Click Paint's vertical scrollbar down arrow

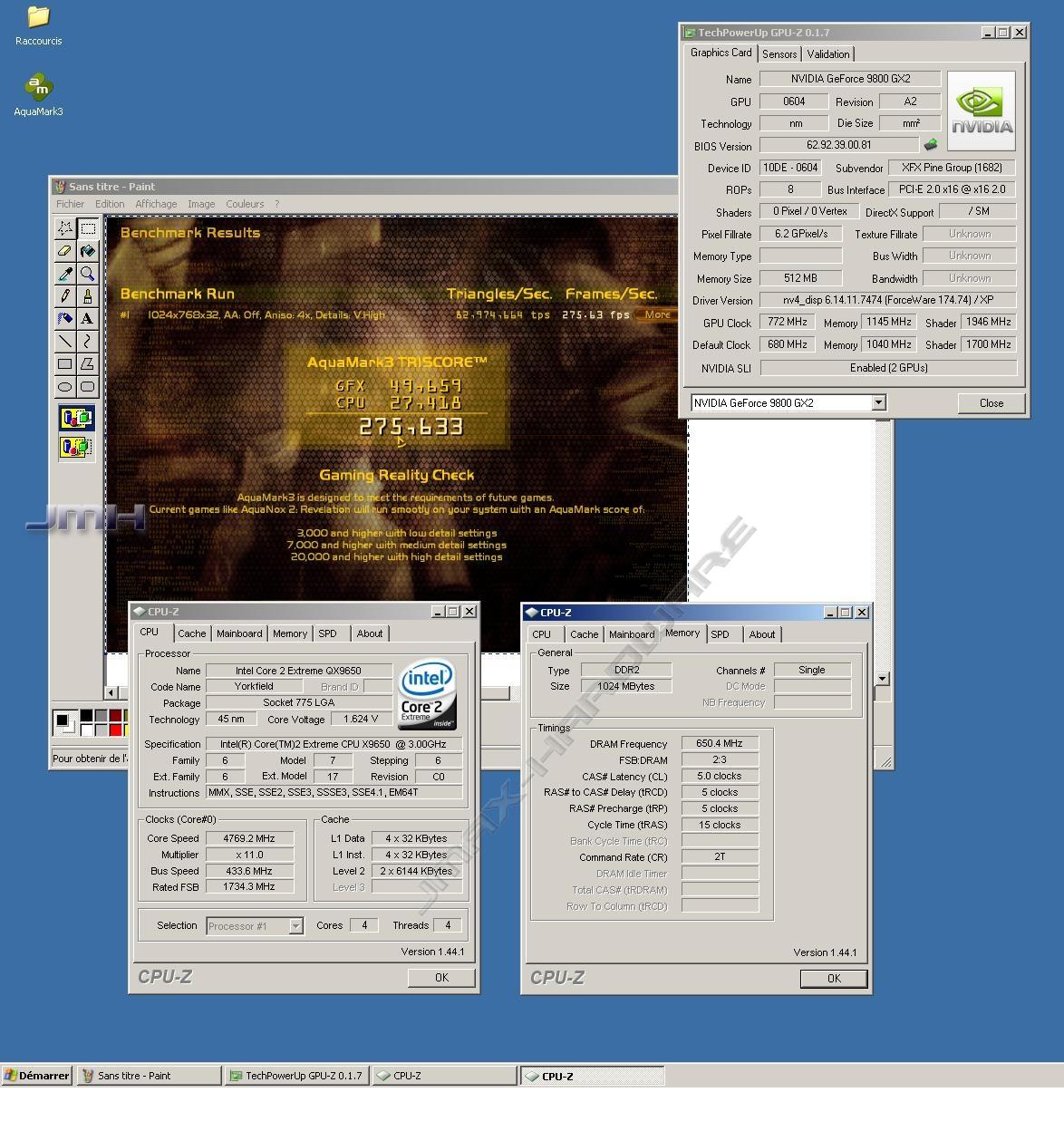pos(883,679)
